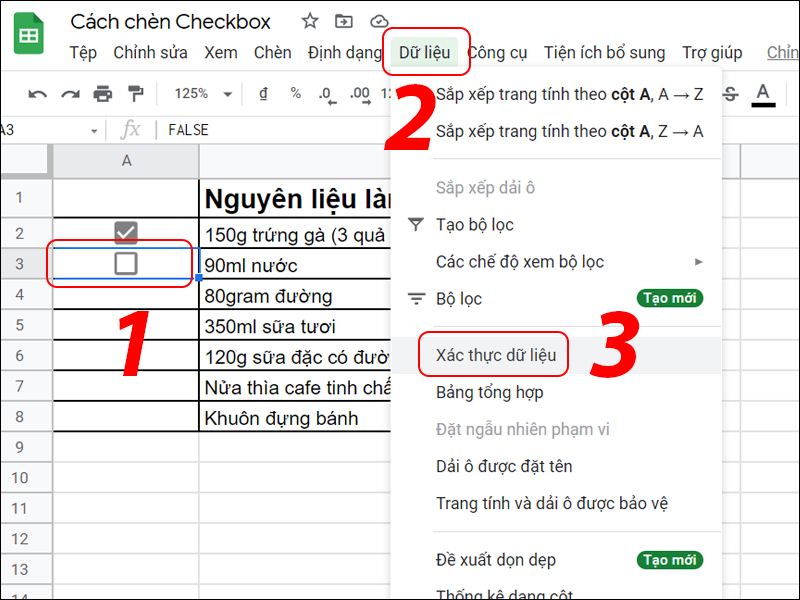Click the Print icon
Screen dimensions: 800x600
pyautogui.click(x=103, y=94)
